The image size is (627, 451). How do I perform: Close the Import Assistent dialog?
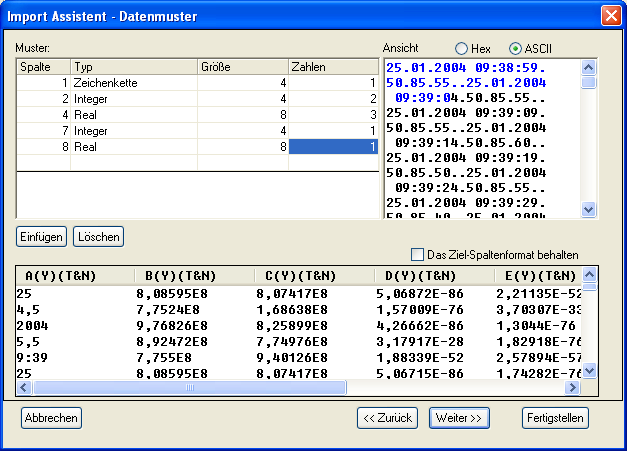click(x=611, y=16)
